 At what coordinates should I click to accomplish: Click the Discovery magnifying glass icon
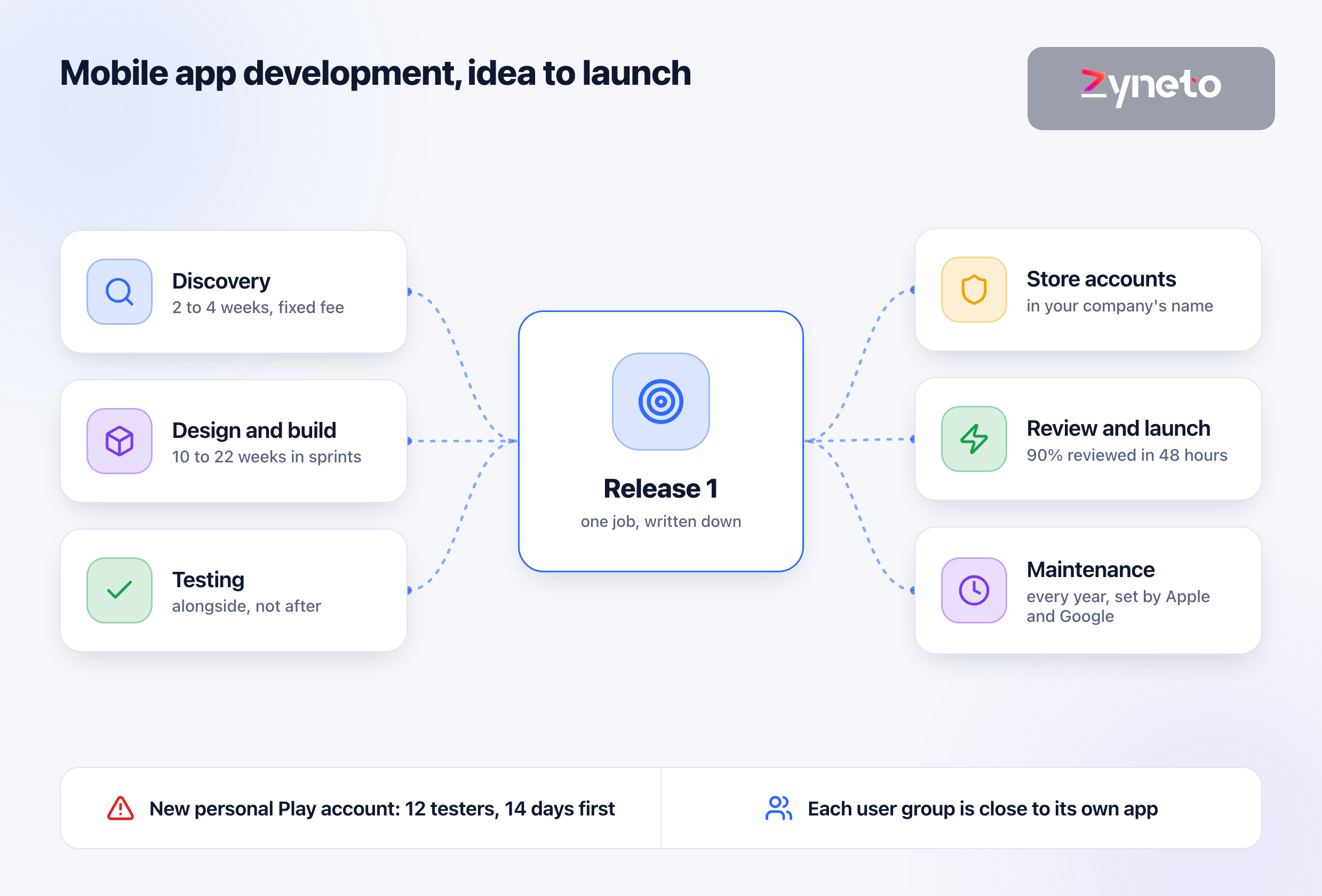(x=120, y=292)
